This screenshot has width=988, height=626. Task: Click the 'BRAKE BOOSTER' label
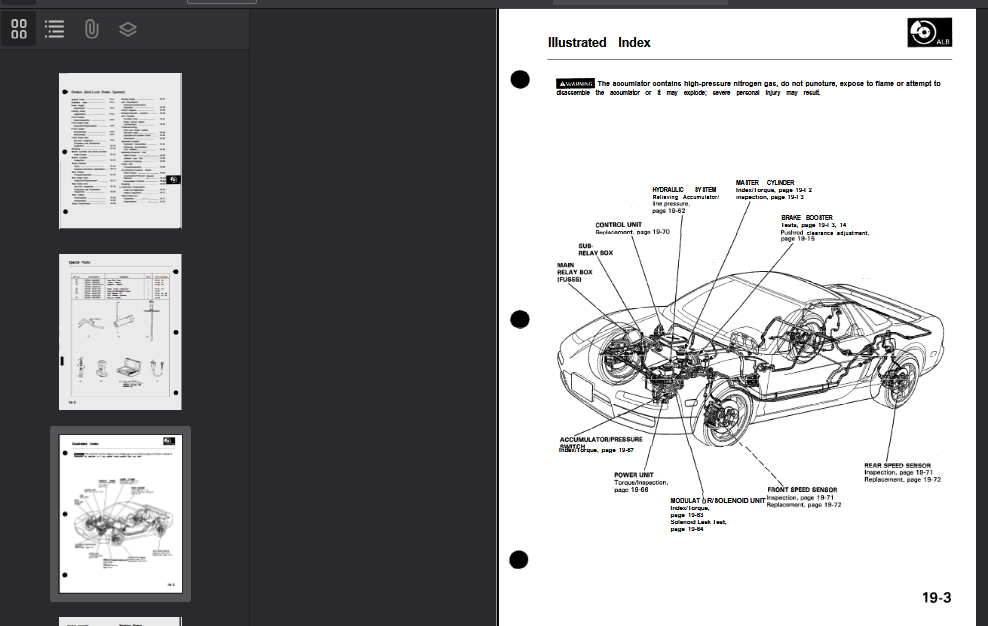[807, 217]
